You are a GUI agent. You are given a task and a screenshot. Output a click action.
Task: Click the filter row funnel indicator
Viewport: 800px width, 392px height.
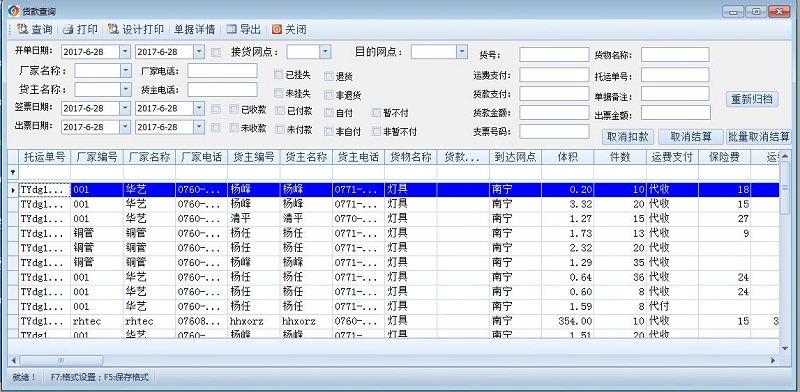click(x=13, y=173)
